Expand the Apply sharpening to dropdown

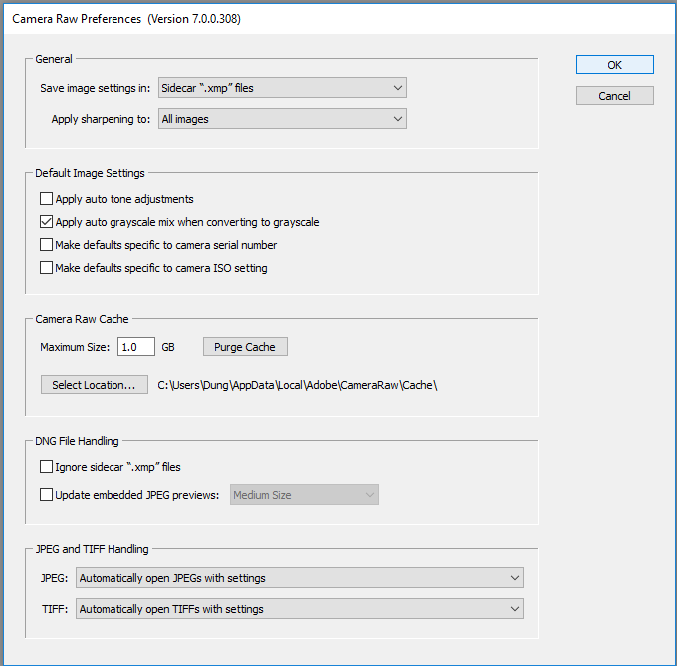click(281, 119)
